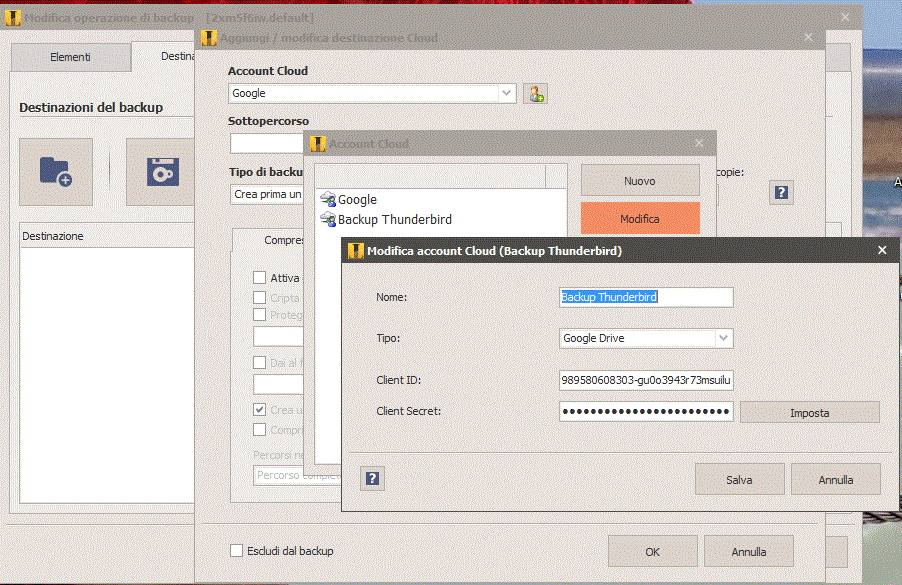This screenshot has width=902, height=585.
Task: Click the help icon beside the copie field
Action: click(x=781, y=192)
